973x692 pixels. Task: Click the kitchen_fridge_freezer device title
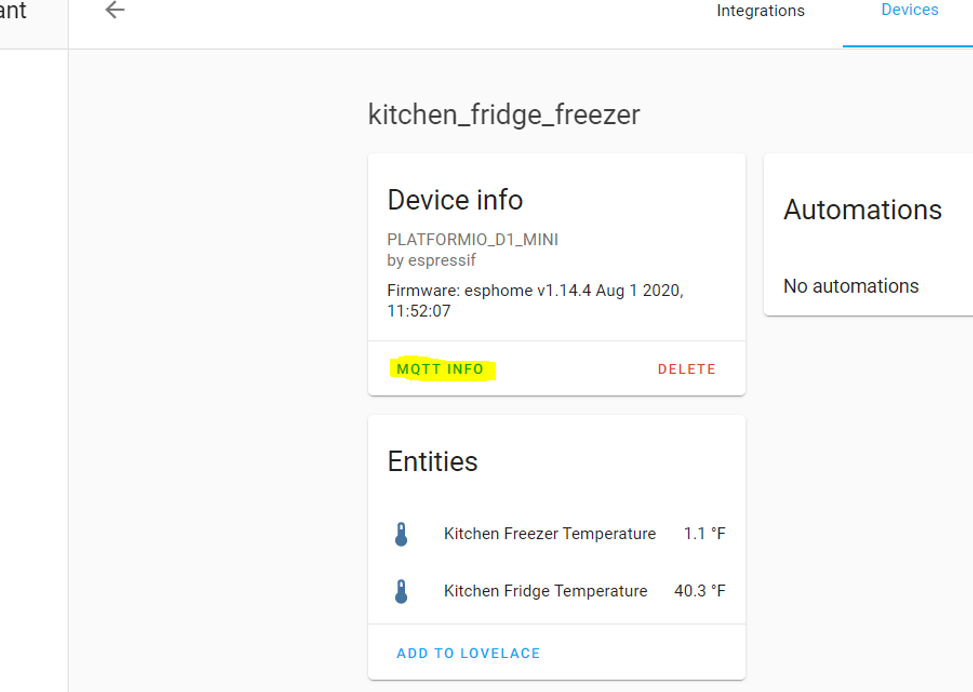504,115
